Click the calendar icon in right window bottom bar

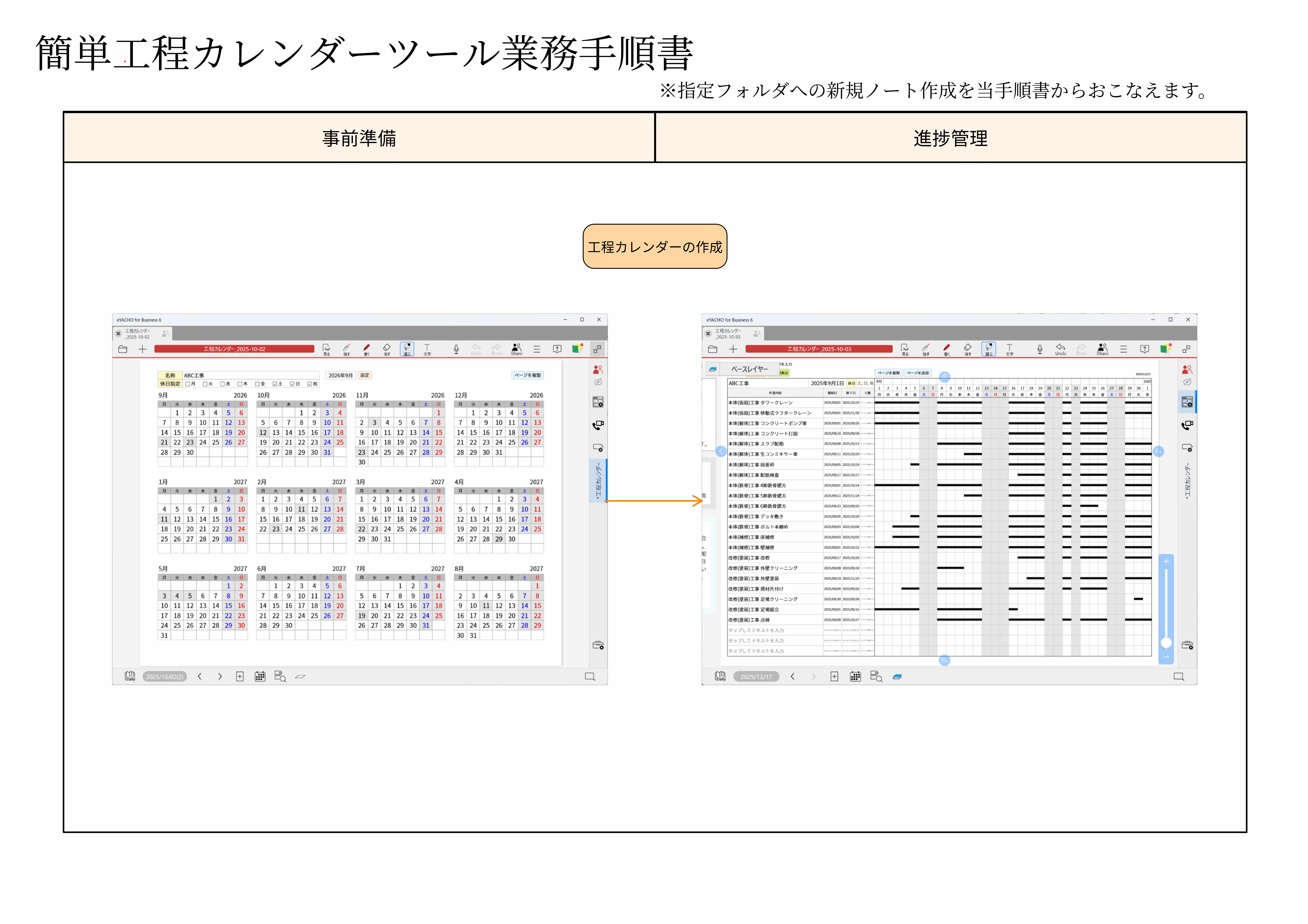(x=855, y=676)
